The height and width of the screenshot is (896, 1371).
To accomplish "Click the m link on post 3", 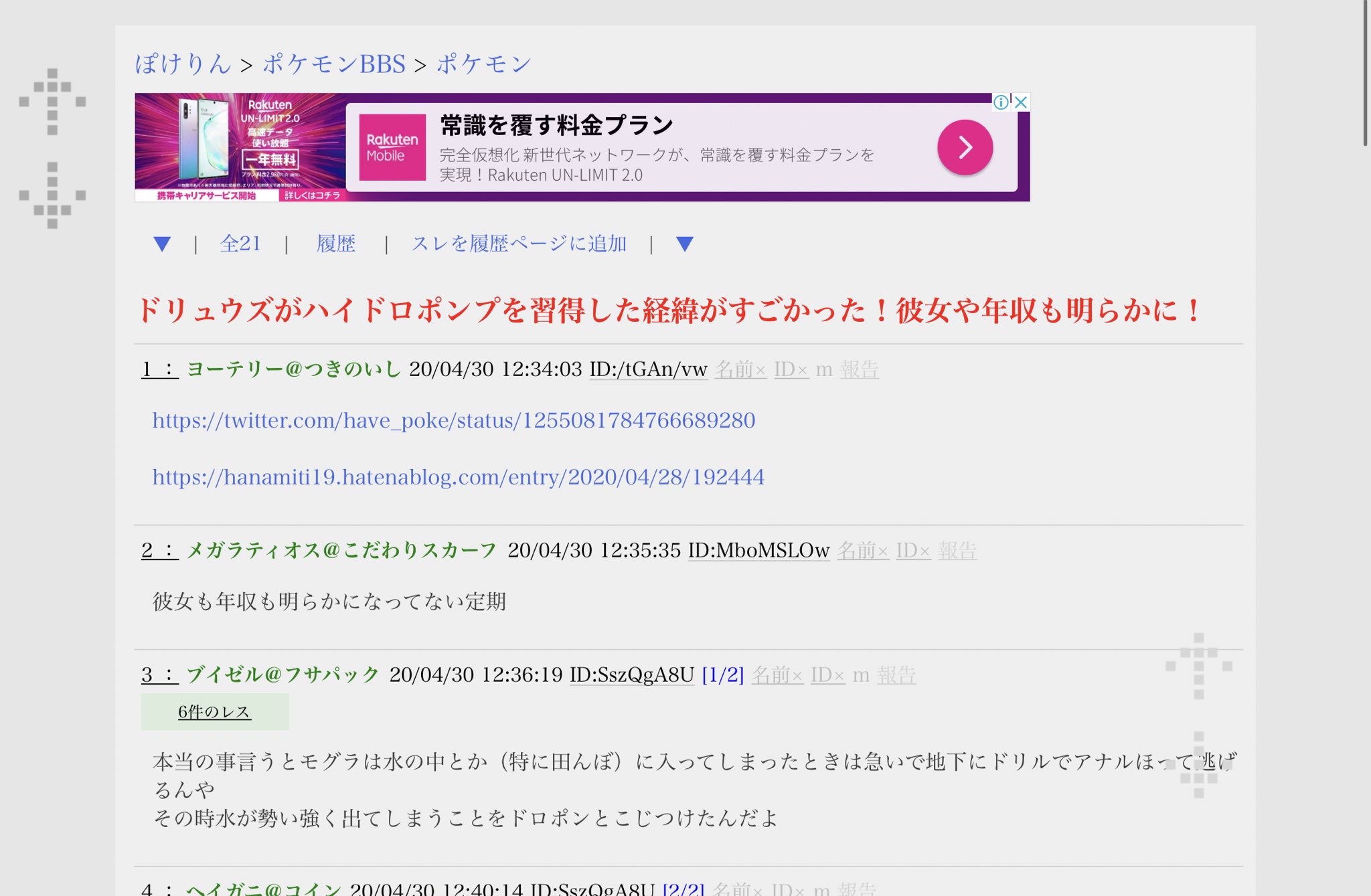I will [861, 676].
